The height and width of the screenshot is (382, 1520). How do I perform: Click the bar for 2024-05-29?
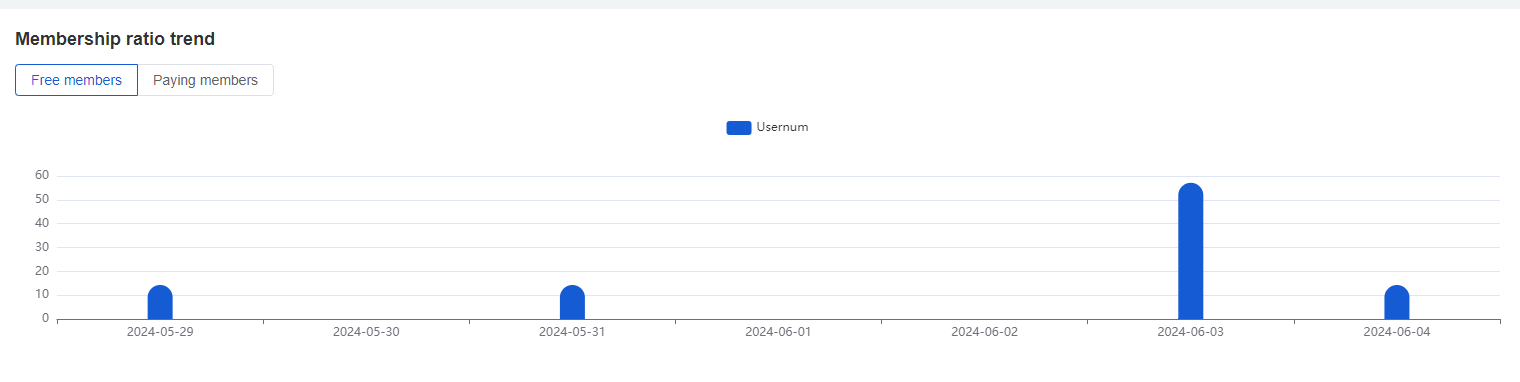point(160,302)
